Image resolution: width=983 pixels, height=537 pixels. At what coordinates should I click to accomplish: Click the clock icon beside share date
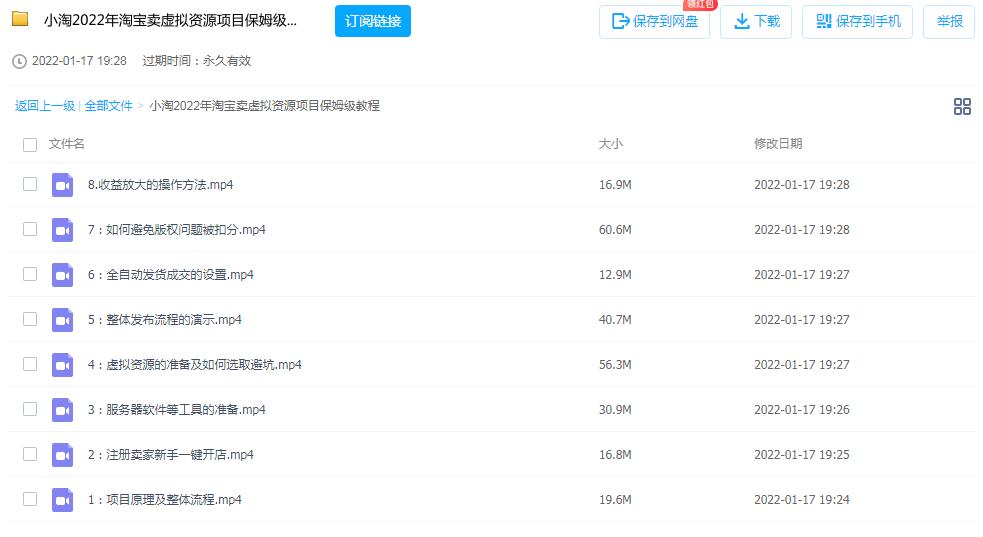[x=19, y=61]
